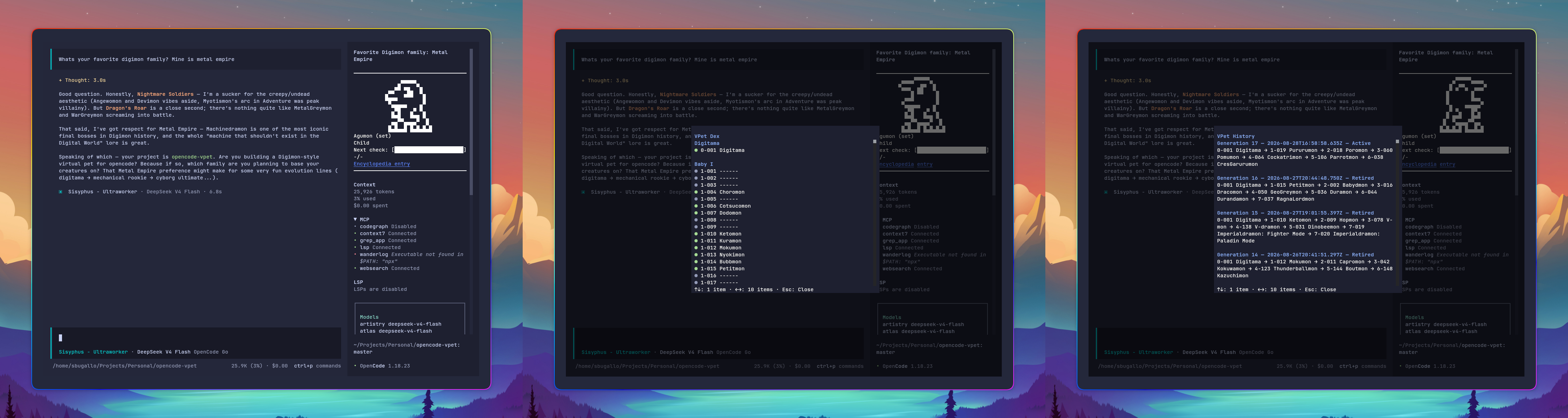Click '25,926 tokens' context value in left window
The width and height of the screenshot is (1568, 418).
pos(374,192)
